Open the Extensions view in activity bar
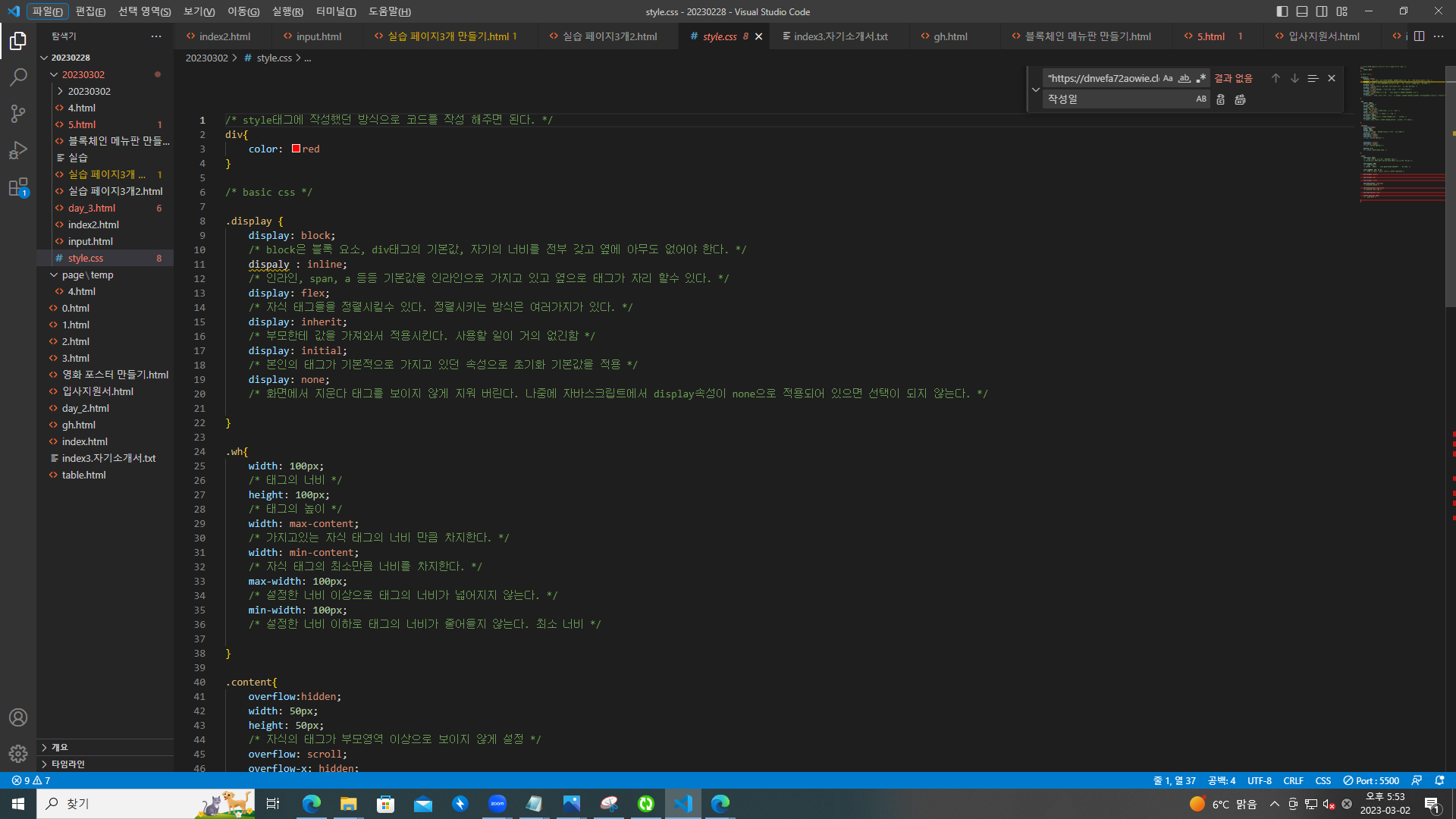Viewport: 1456px width, 819px height. tap(18, 187)
